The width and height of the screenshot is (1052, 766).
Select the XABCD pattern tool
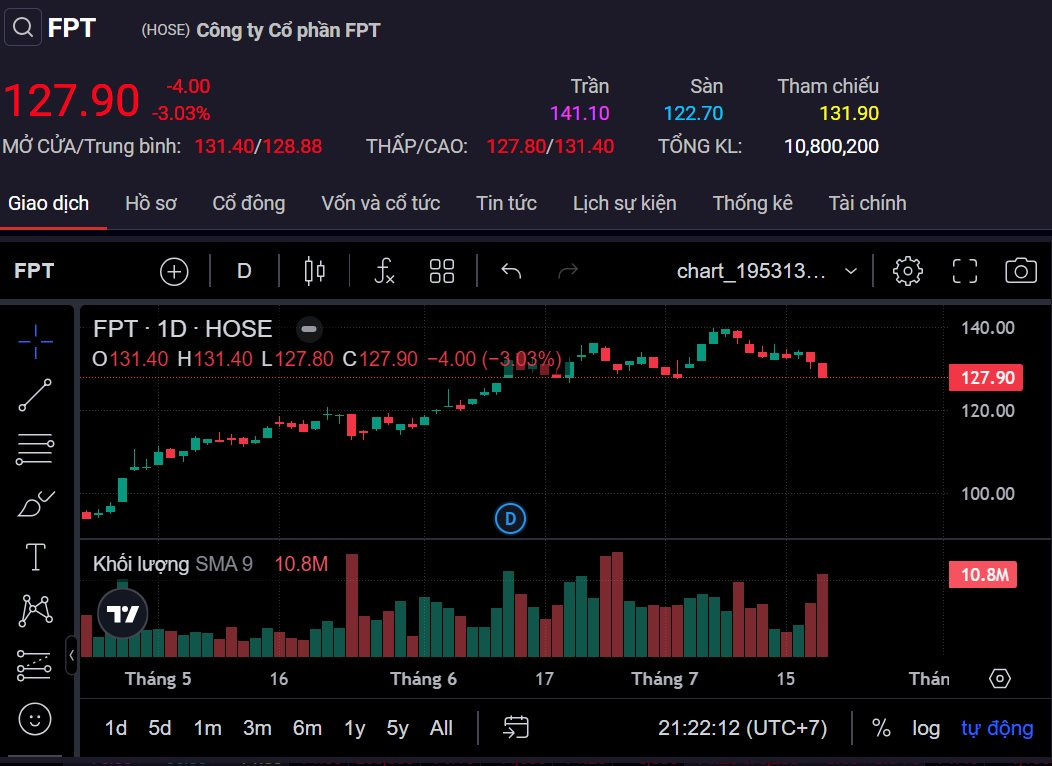click(34, 608)
